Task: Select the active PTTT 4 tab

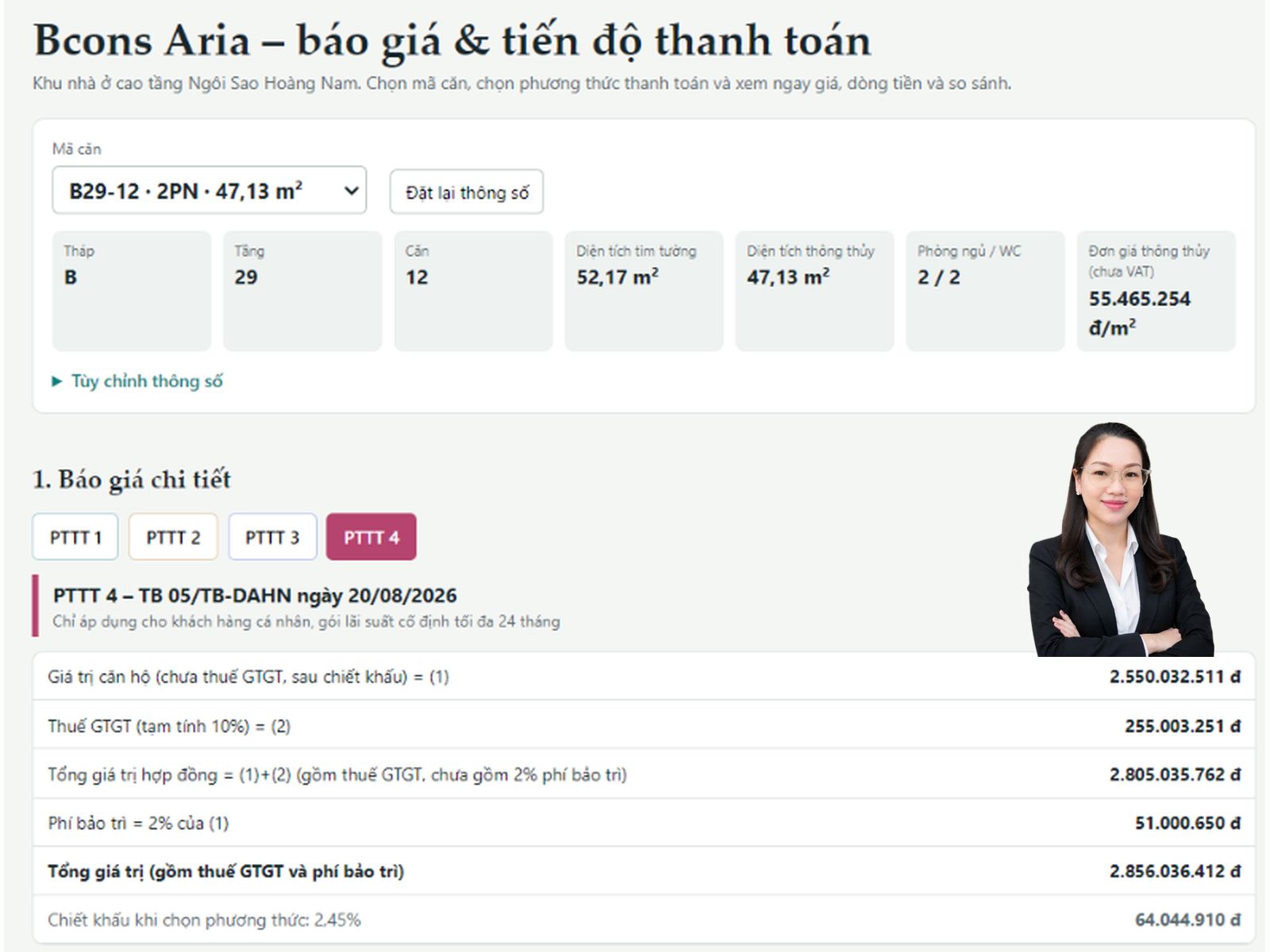Action: pos(371,537)
